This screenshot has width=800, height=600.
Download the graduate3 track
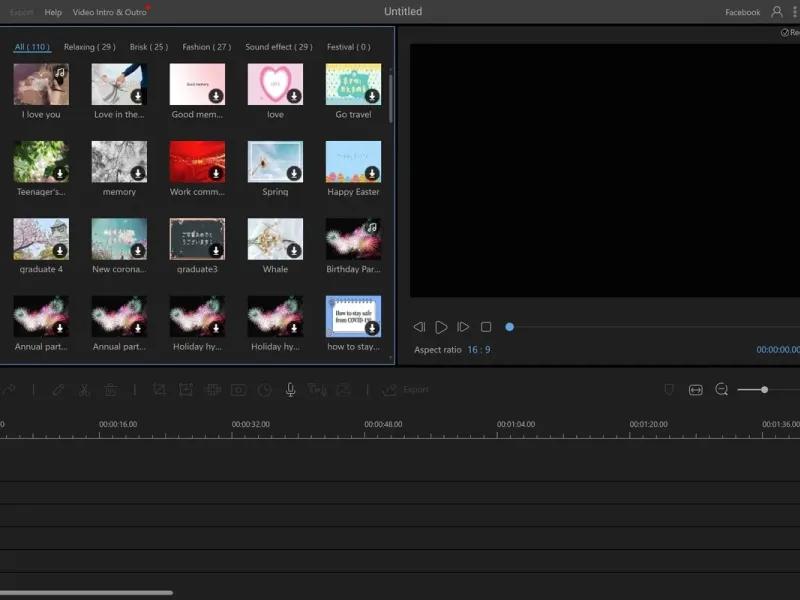pyautogui.click(x=216, y=251)
